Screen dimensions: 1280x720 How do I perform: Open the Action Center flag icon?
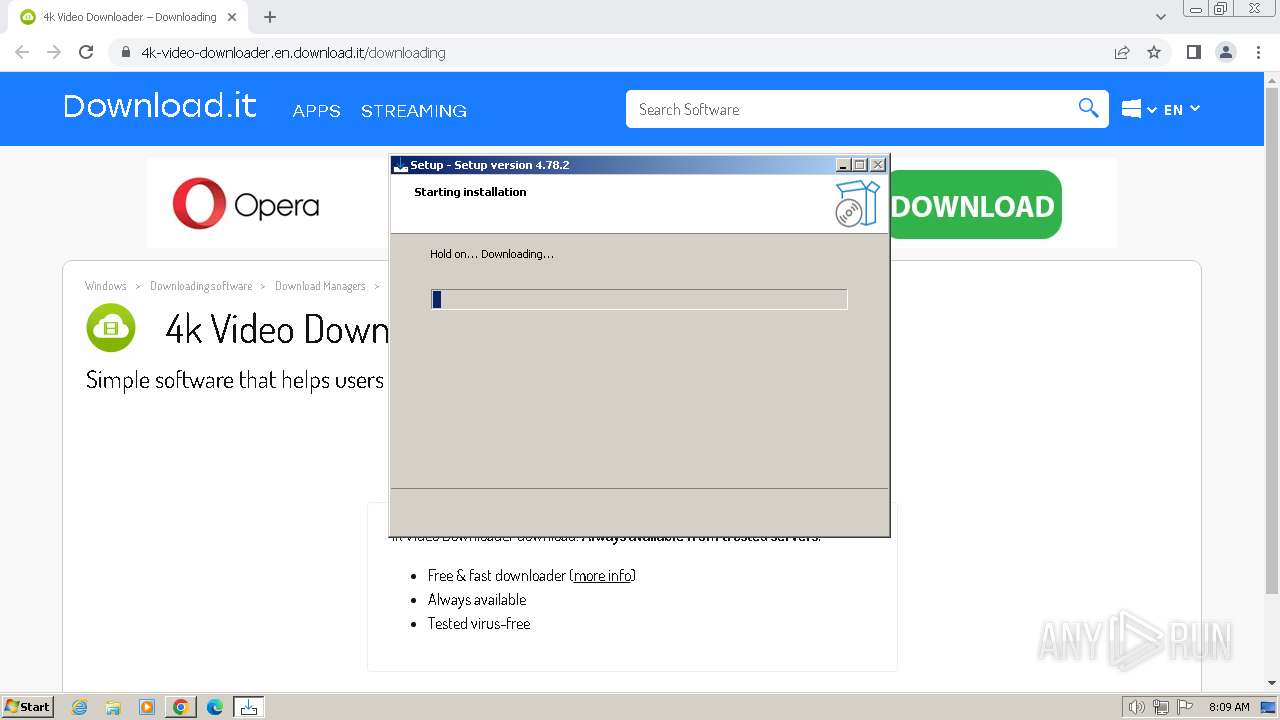[x=1185, y=707]
